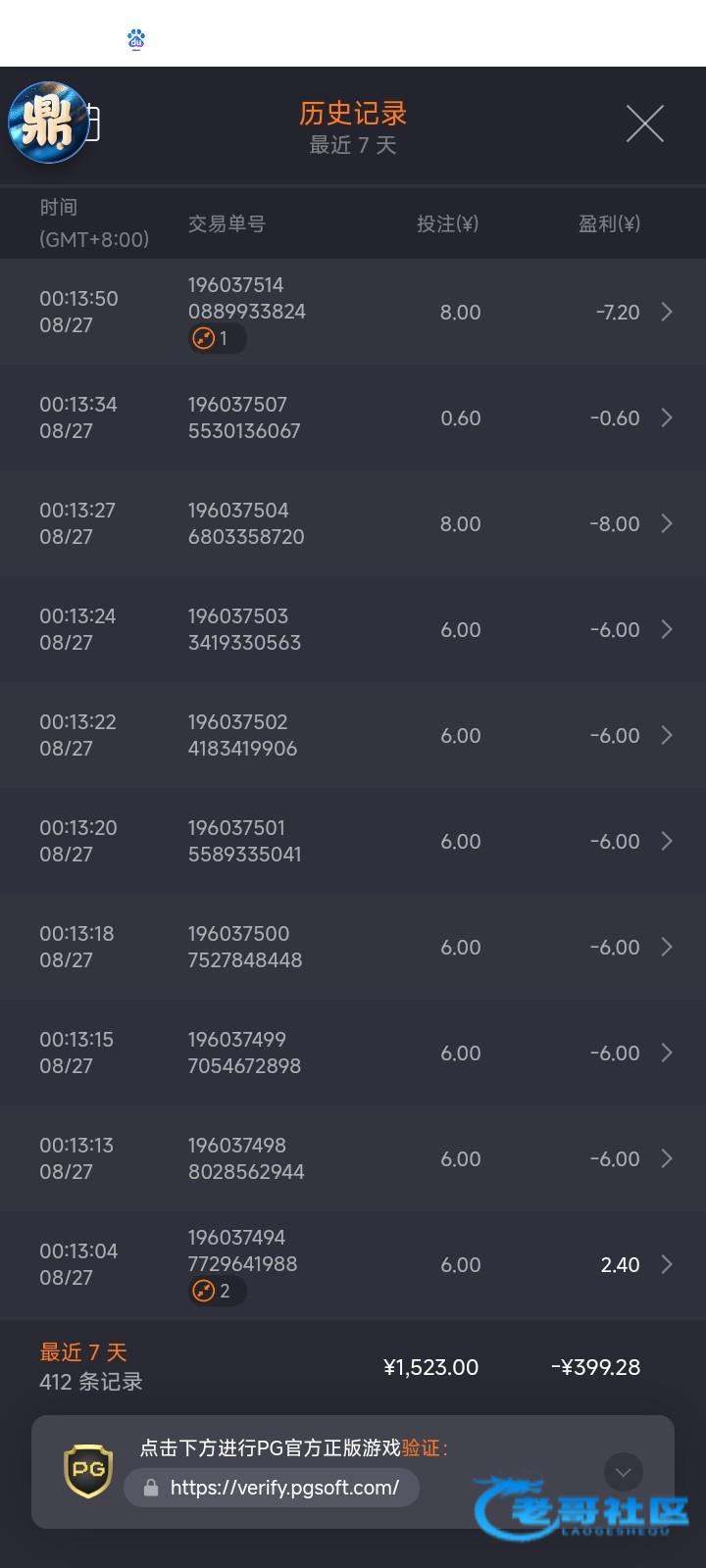Viewport: 706px width, 1568px height.
Task: Close the history records panel
Action: coord(644,123)
